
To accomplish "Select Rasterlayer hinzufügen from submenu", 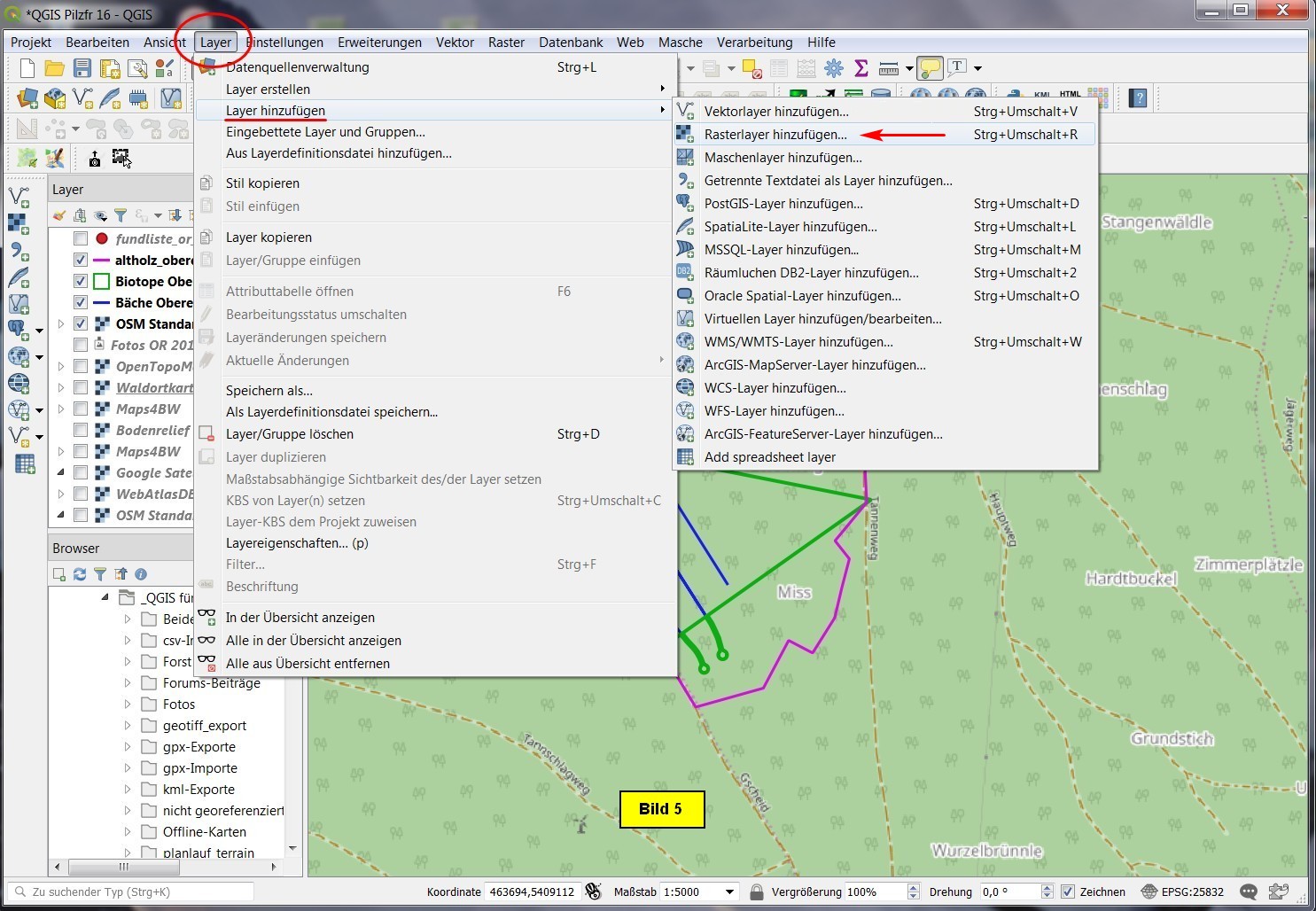I will [x=775, y=135].
